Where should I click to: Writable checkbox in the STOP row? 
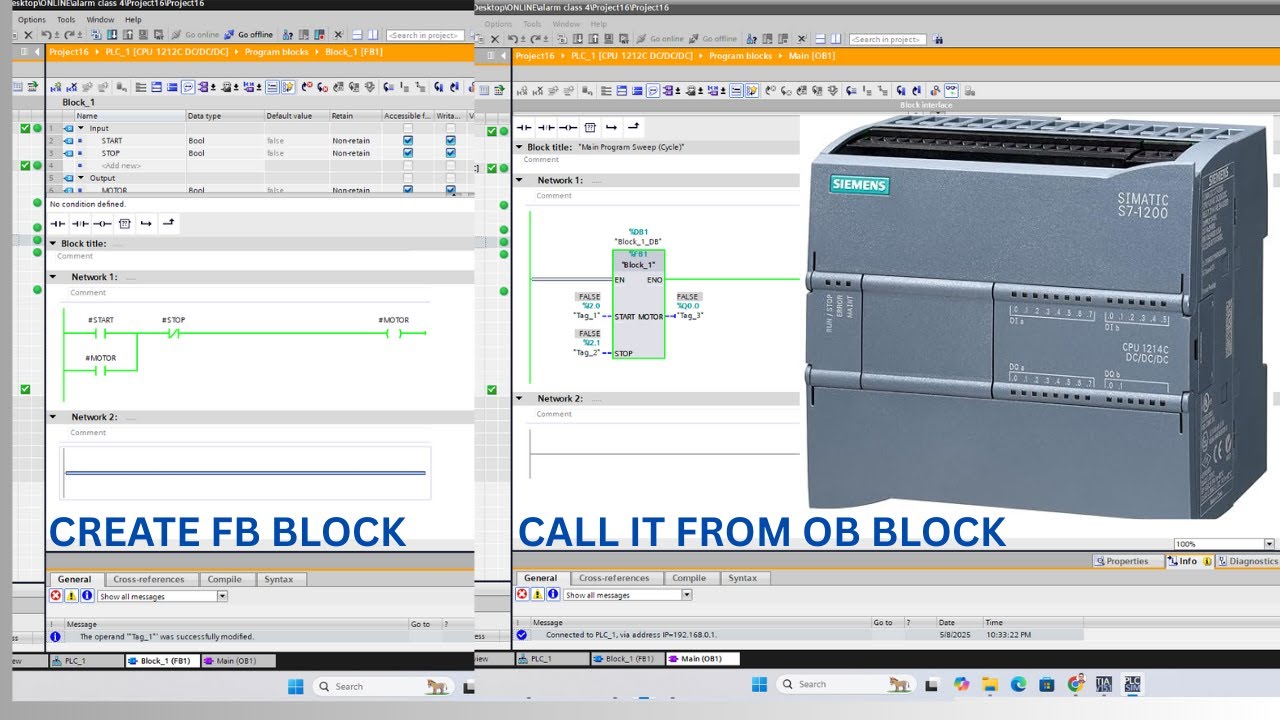pyautogui.click(x=450, y=153)
